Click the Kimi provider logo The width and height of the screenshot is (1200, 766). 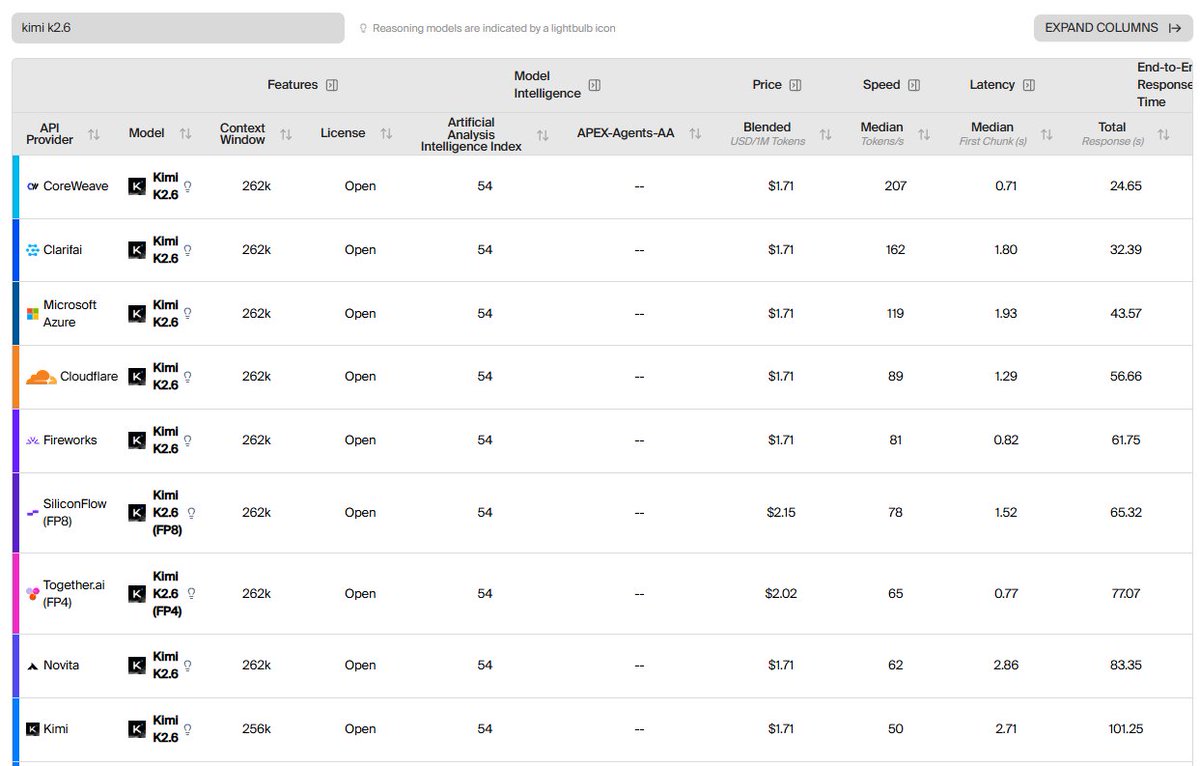[33, 730]
